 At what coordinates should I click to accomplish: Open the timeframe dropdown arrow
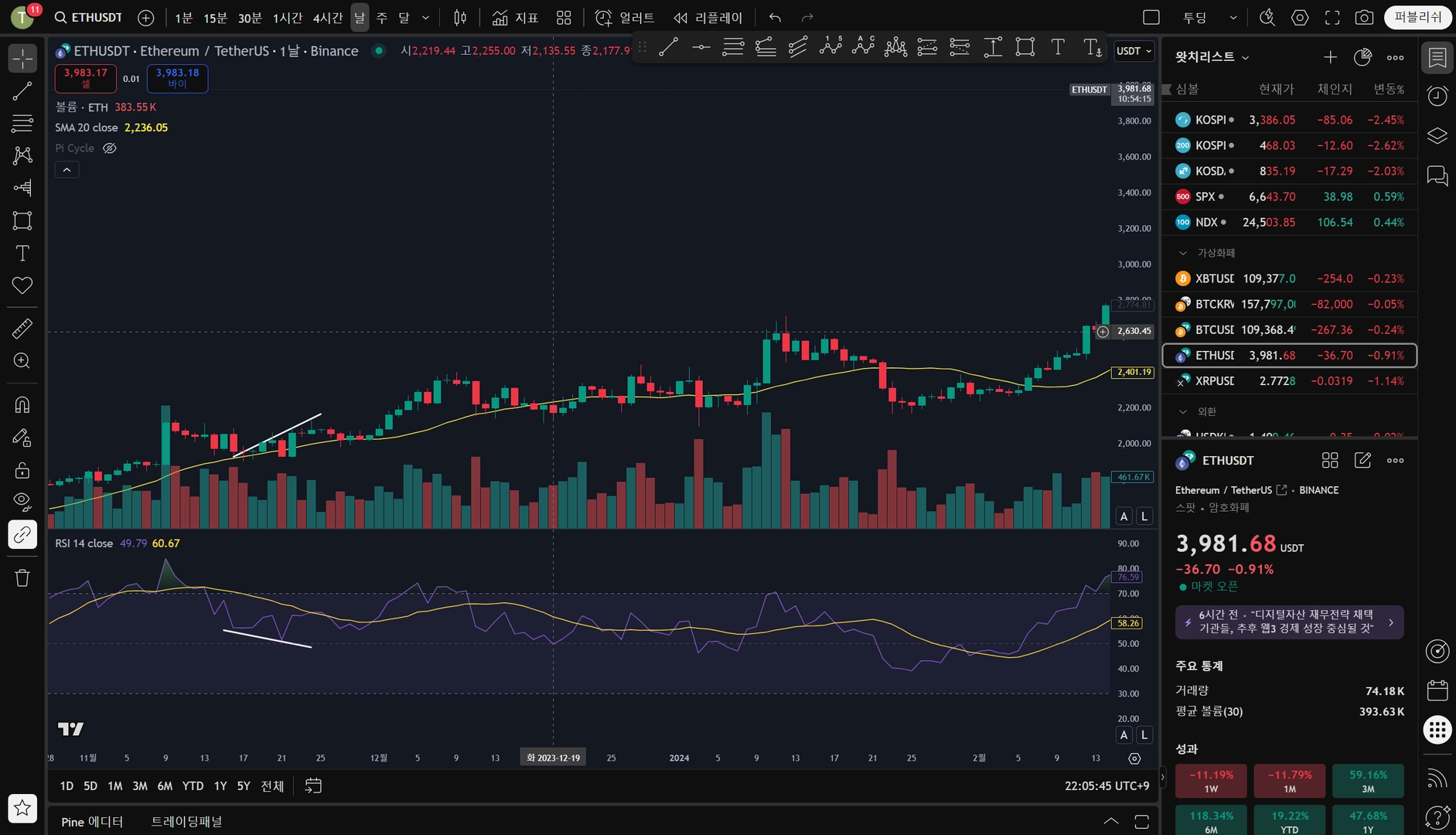click(x=425, y=17)
